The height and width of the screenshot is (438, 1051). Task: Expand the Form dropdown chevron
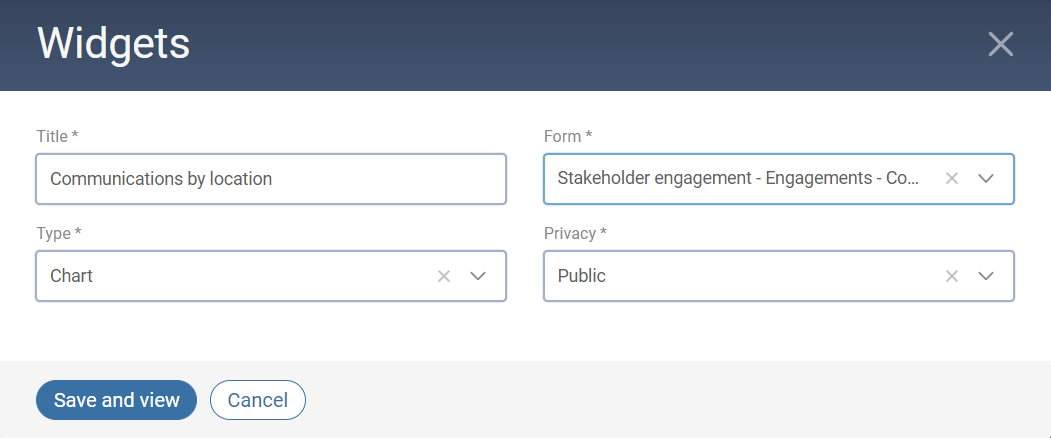click(985, 178)
